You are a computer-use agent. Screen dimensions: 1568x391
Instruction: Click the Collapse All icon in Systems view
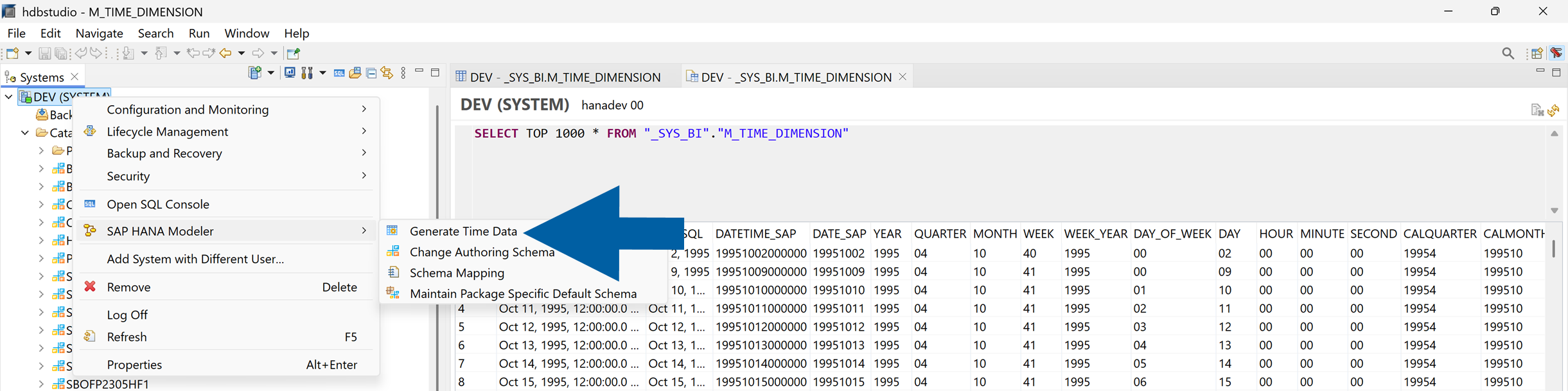point(371,73)
